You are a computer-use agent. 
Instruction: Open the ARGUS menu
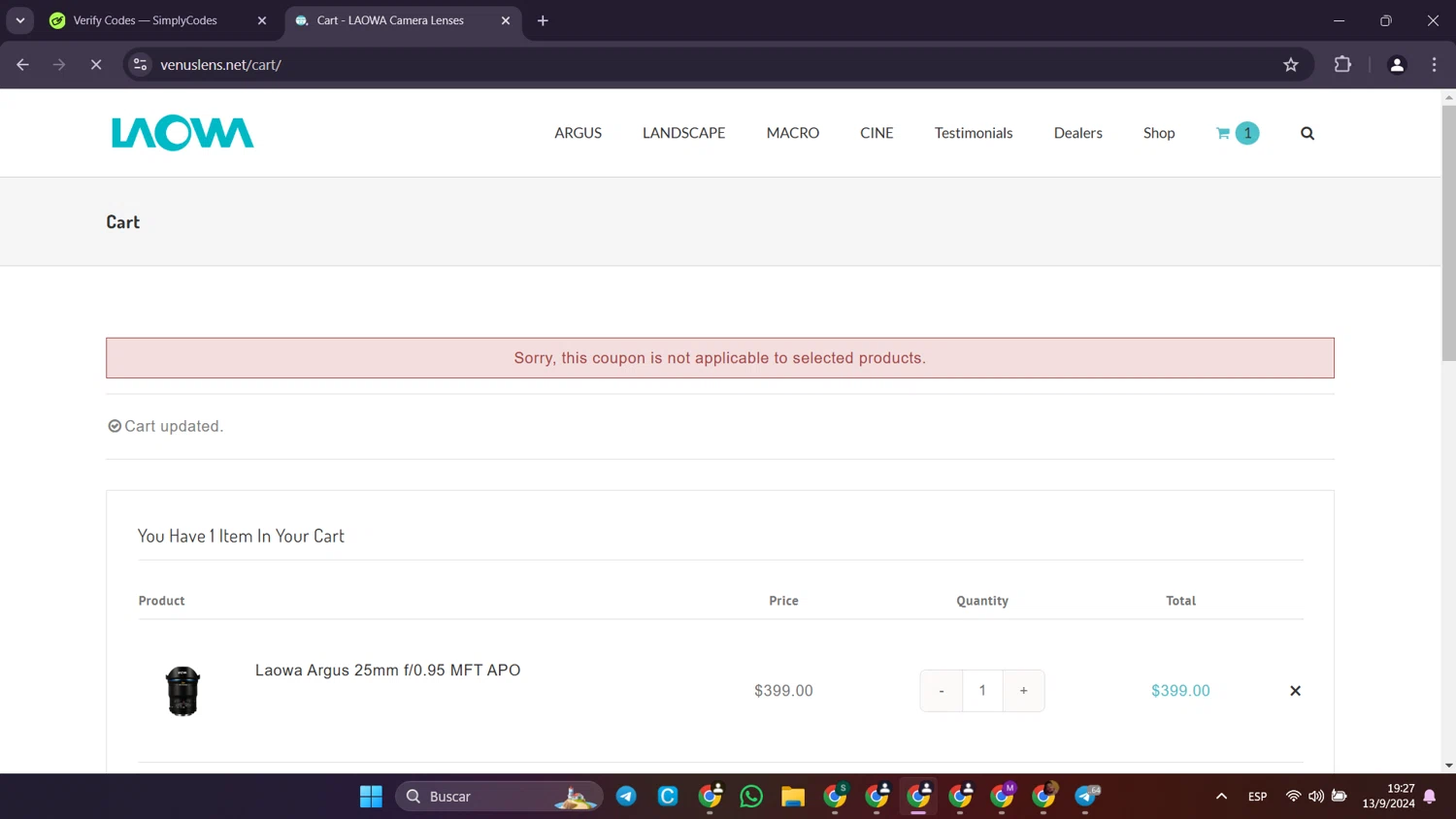coord(578,133)
